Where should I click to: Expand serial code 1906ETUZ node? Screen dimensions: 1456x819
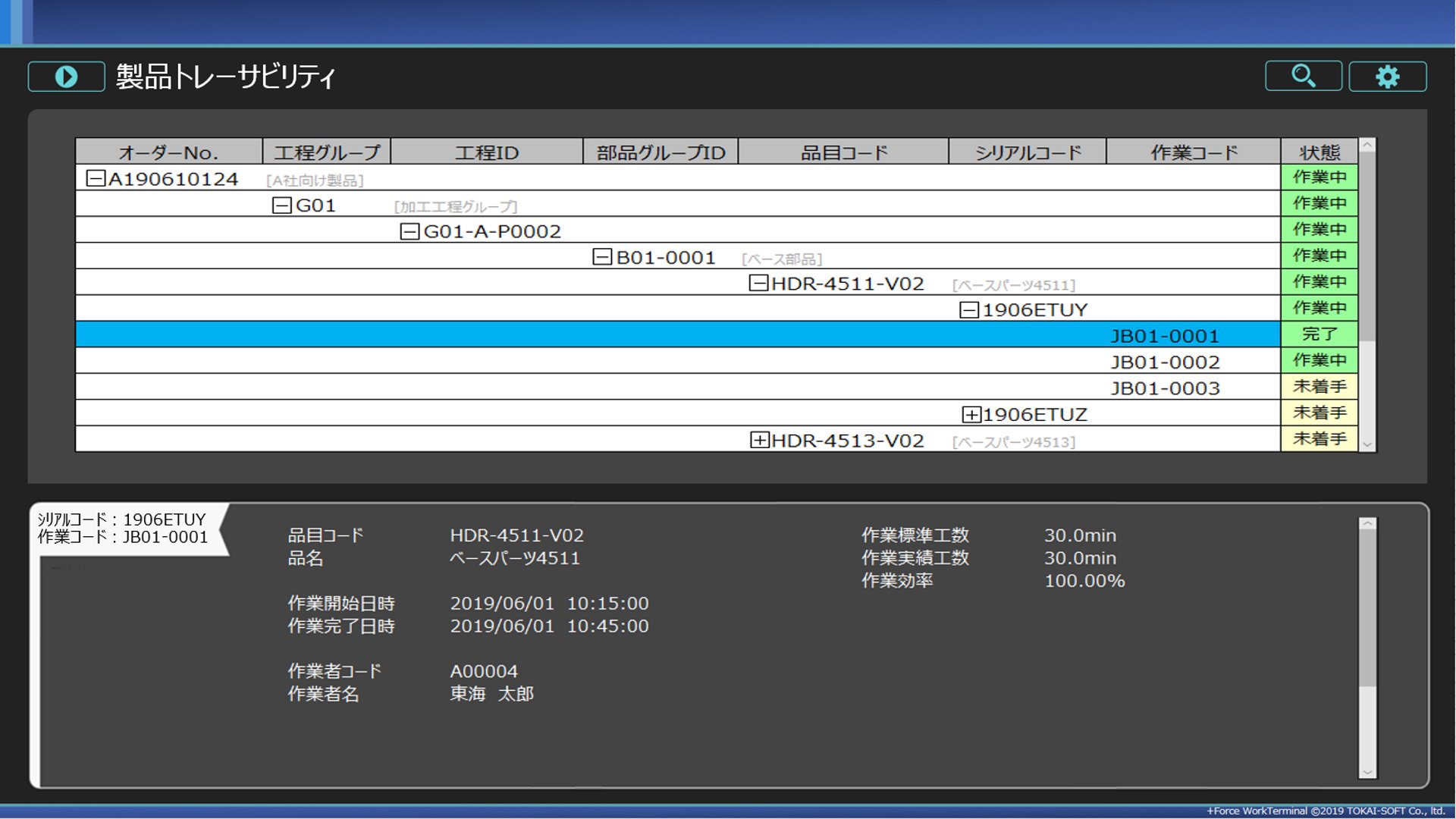[971, 415]
